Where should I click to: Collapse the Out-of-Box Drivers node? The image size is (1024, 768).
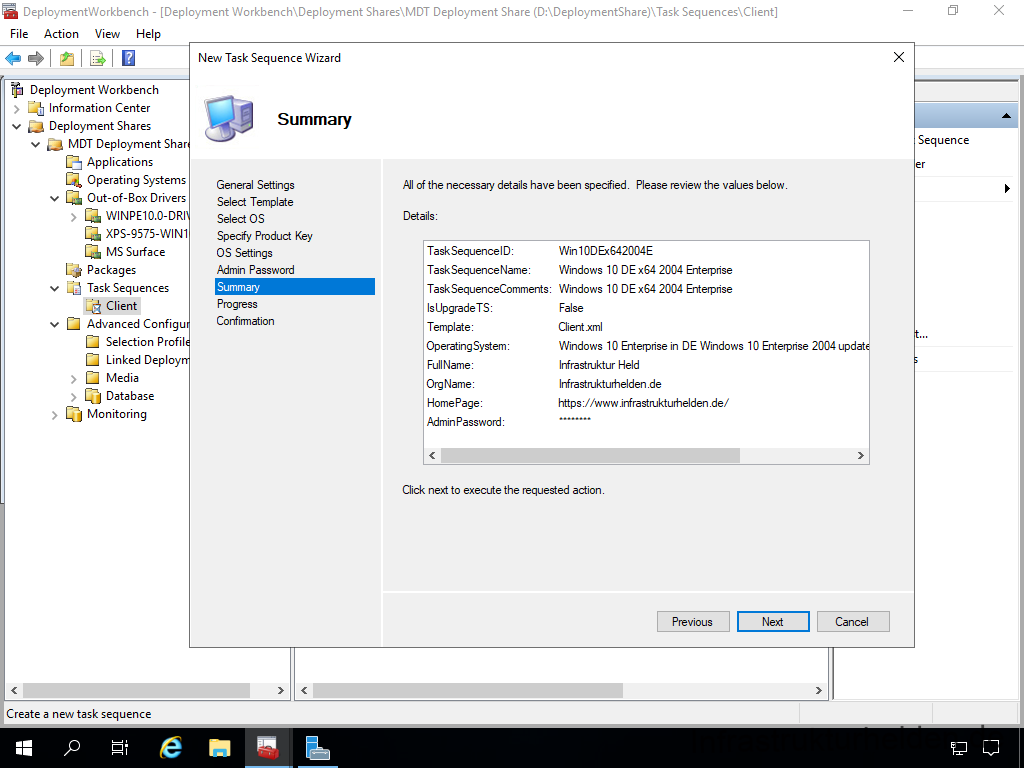point(55,199)
